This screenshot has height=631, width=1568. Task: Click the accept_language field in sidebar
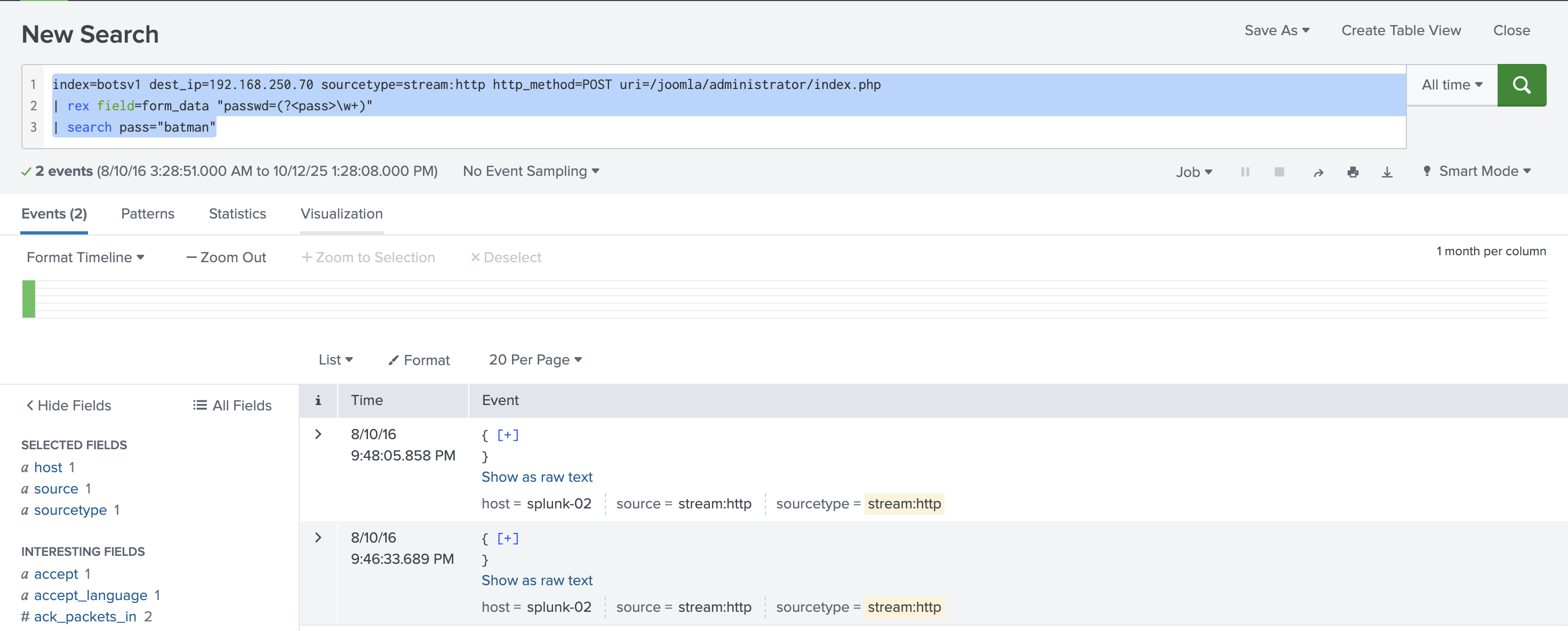click(x=90, y=595)
